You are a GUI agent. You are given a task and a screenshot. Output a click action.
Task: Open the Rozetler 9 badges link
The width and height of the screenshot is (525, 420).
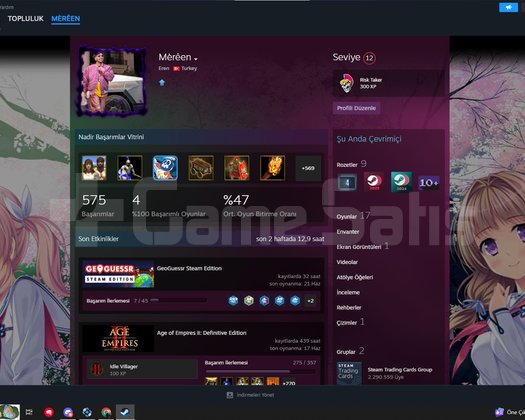click(x=351, y=164)
